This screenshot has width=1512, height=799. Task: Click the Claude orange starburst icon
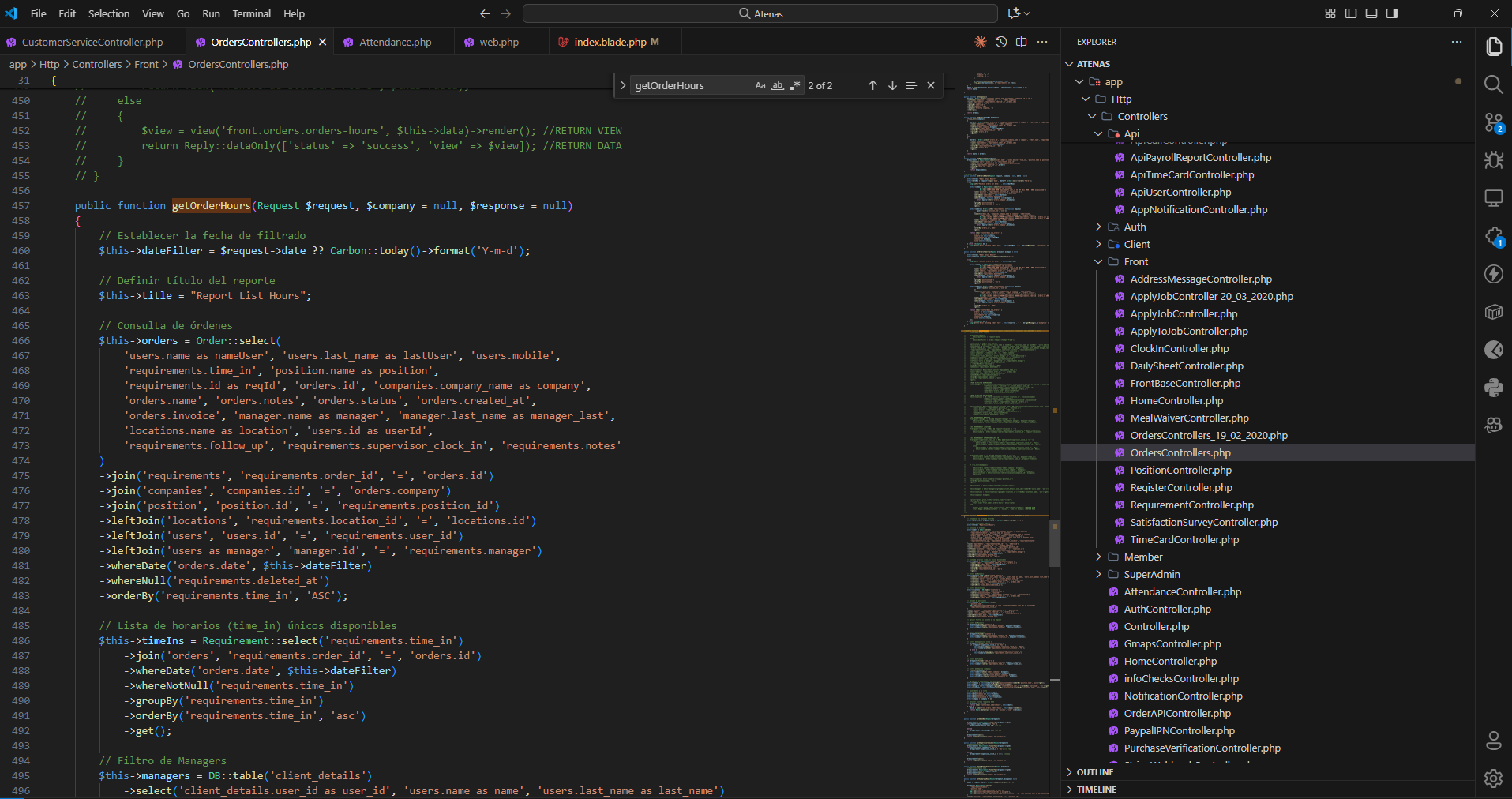pos(981,42)
